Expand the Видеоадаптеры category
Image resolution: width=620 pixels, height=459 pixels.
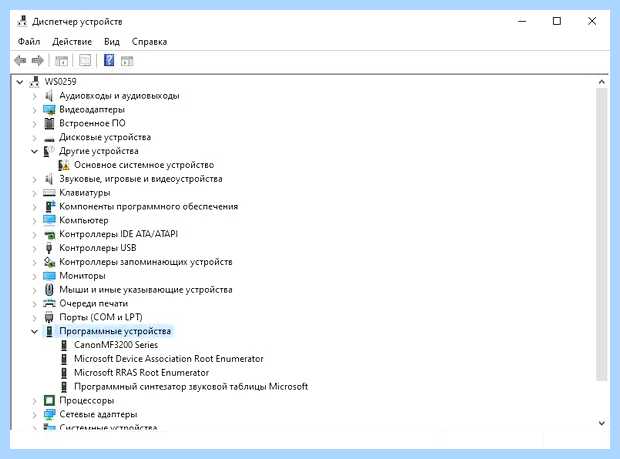click(34, 110)
